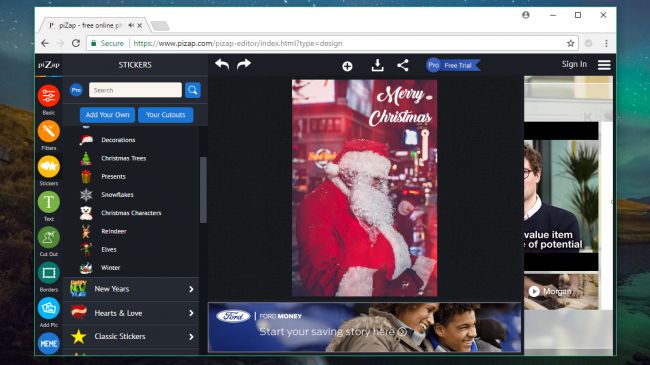Open Chrome options menu
This screenshot has height=365, width=650.
pyautogui.click(x=606, y=43)
